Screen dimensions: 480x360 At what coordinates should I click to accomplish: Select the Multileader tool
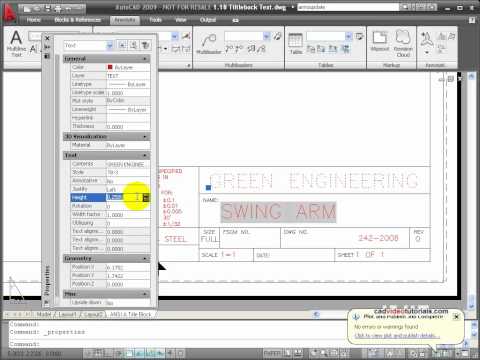point(208,43)
